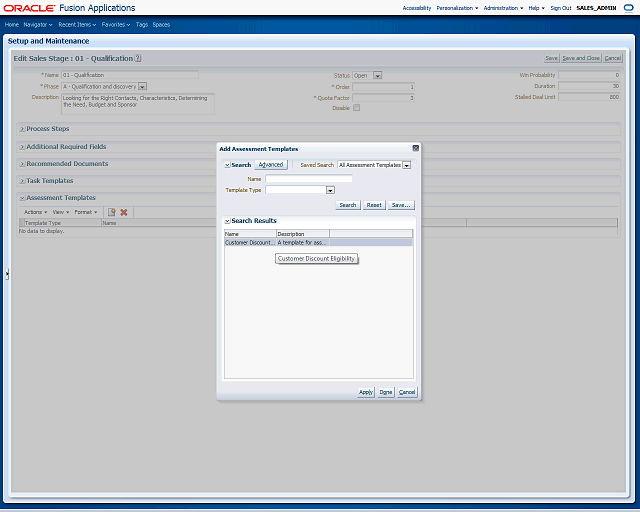
Task: Open the Format menu
Action: coord(86,212)
